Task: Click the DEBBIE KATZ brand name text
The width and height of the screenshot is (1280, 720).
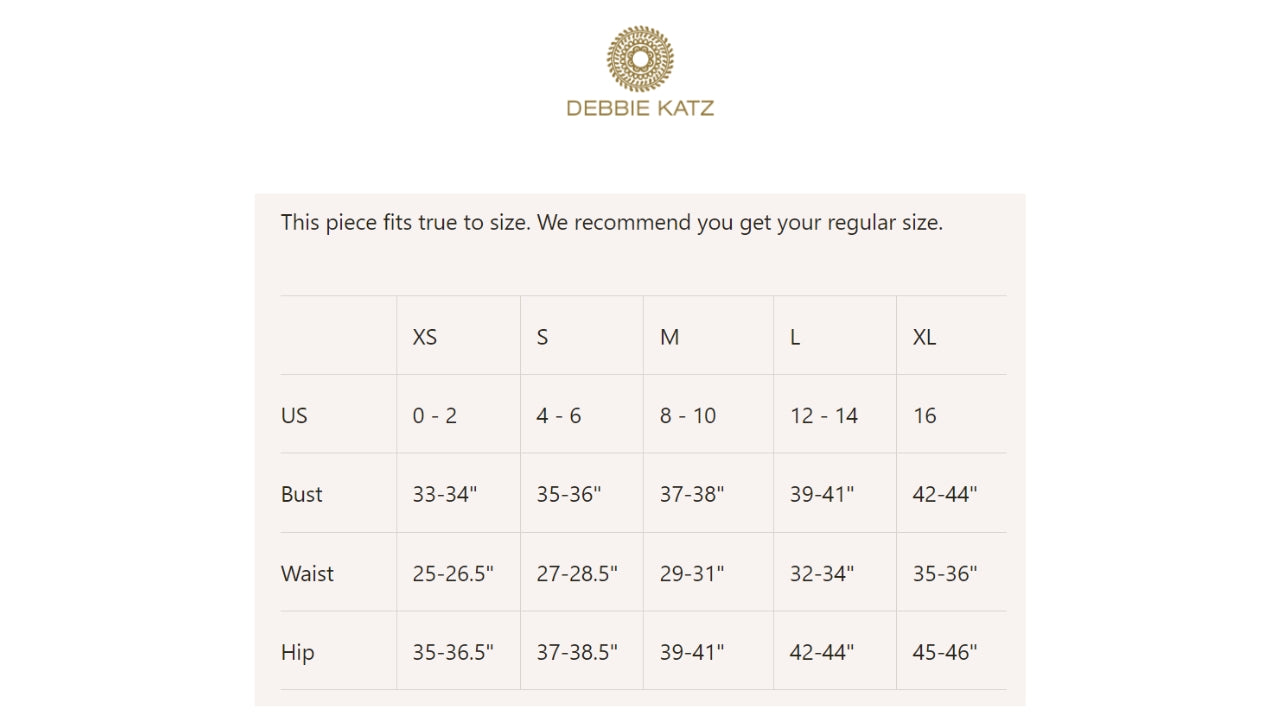Action: click(640, 108)
